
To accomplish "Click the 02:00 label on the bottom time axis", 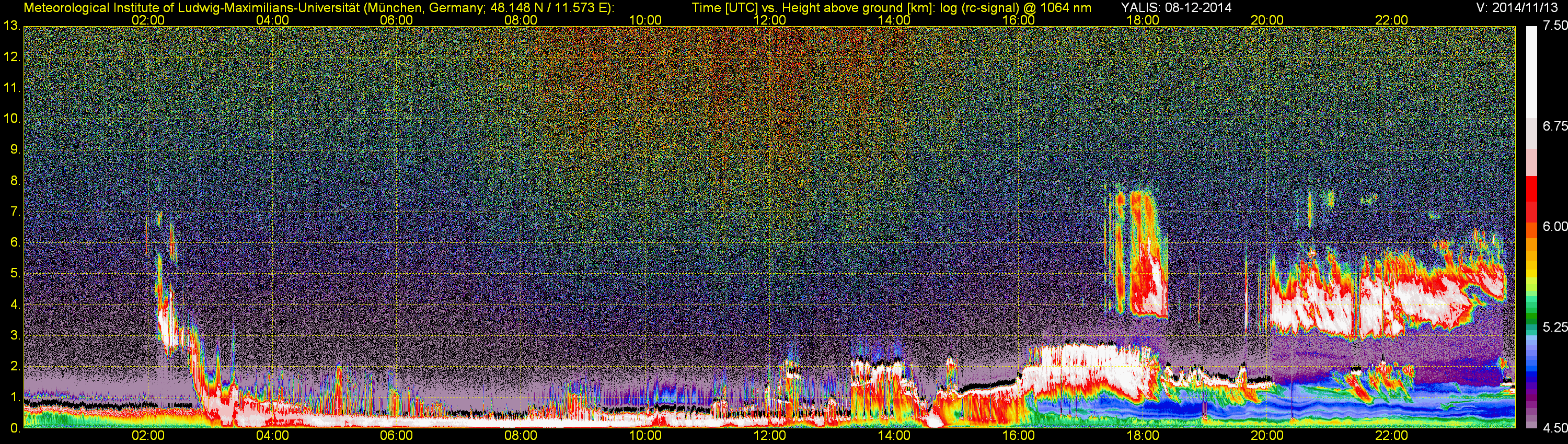I will pos(148,436).
